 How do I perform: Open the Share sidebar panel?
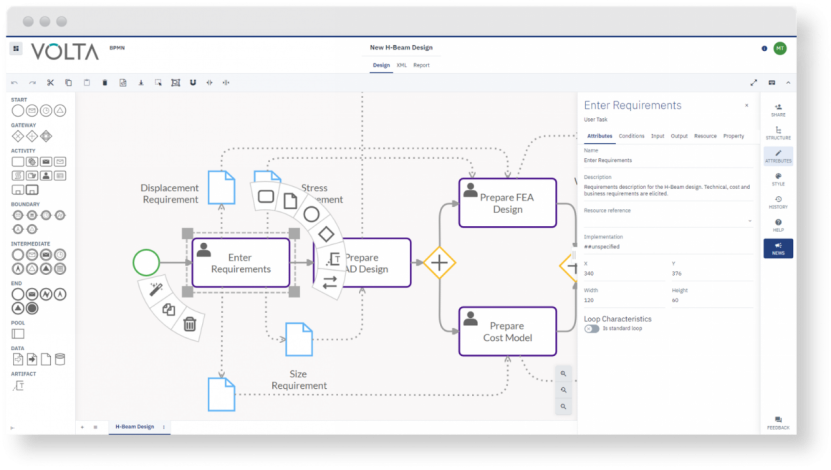778,110
